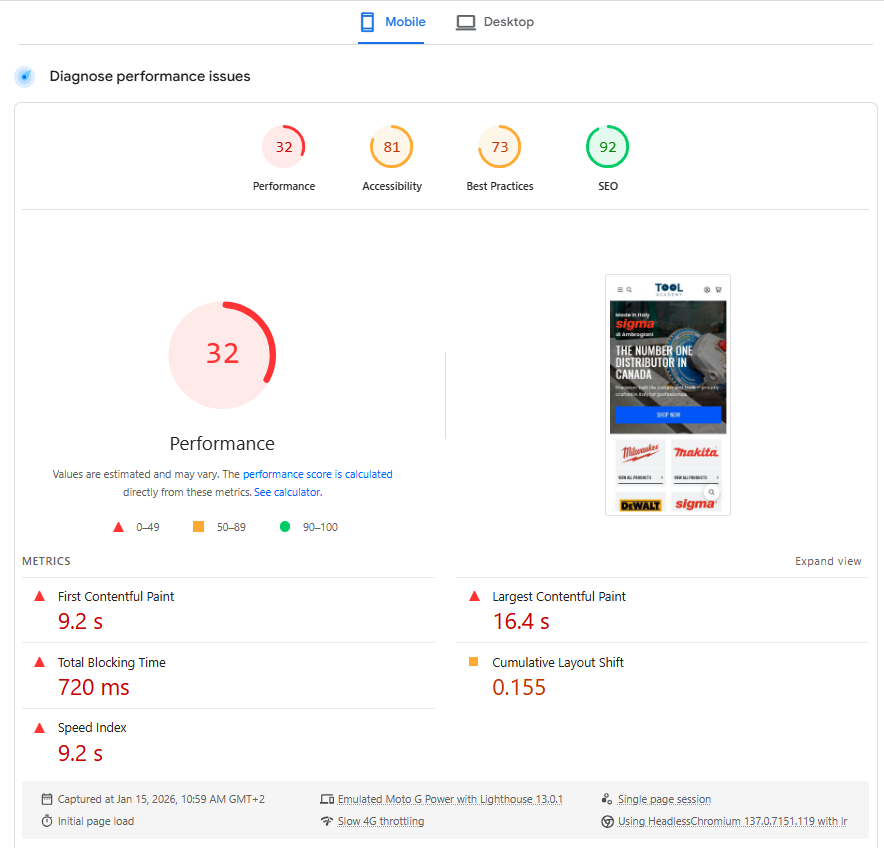The image size is (884, 848).
Task: Click the stopwatch icon beside Initial page load
Action: coord(47,821)
